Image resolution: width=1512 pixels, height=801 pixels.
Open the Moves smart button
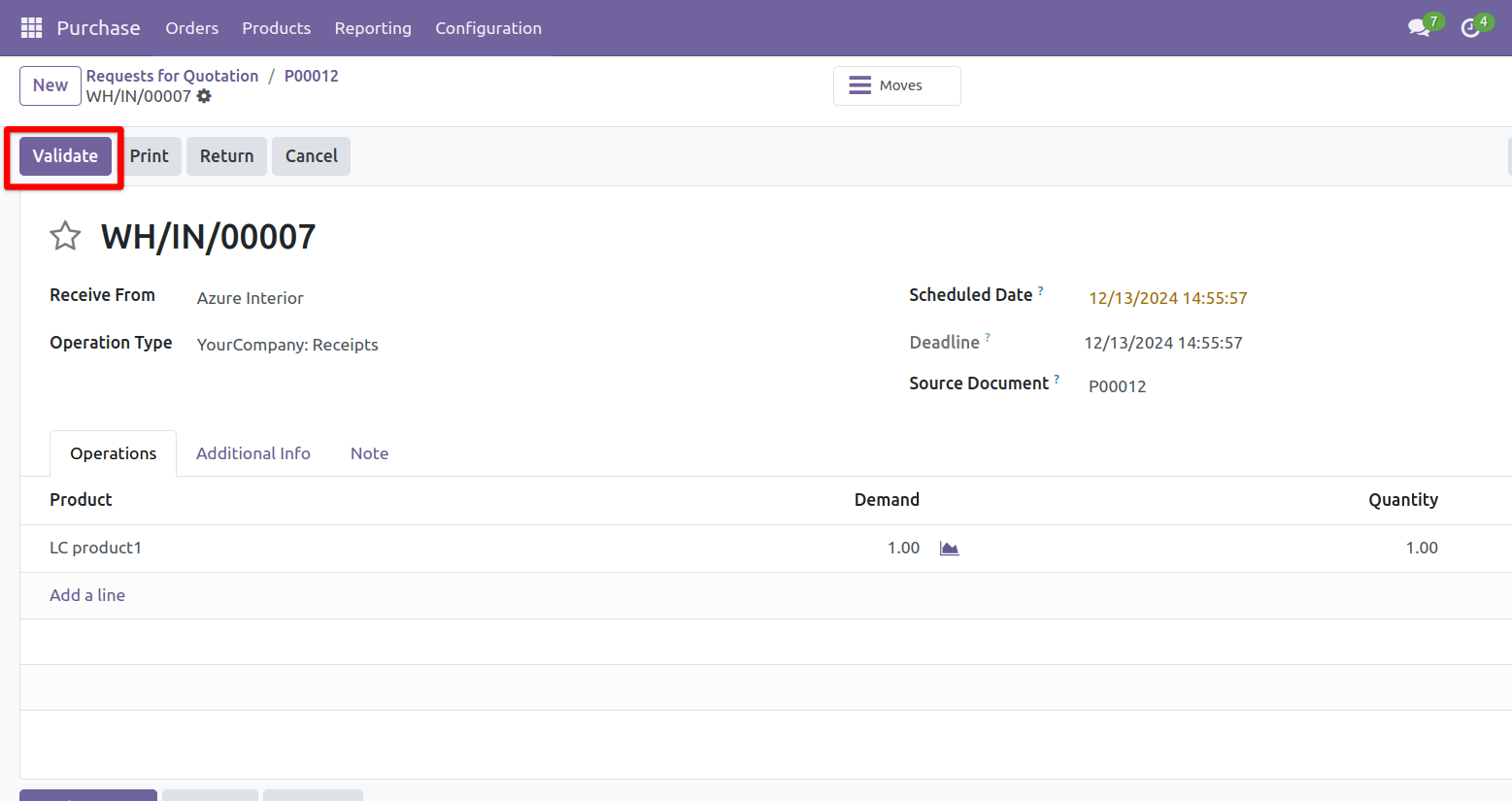tap(897, 85)
